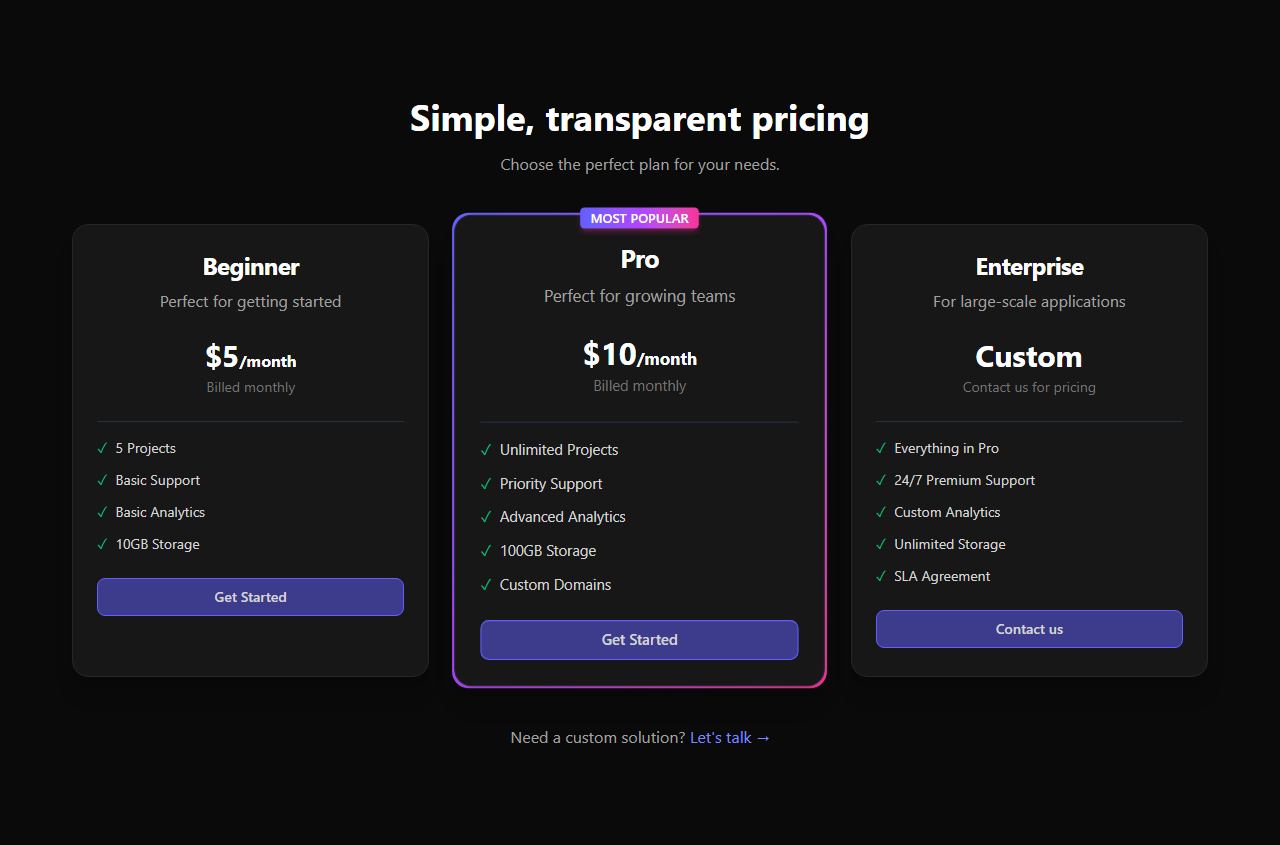Click the Simple, transparent pricing heading
1280x845 pixels.
coord(640,119)
